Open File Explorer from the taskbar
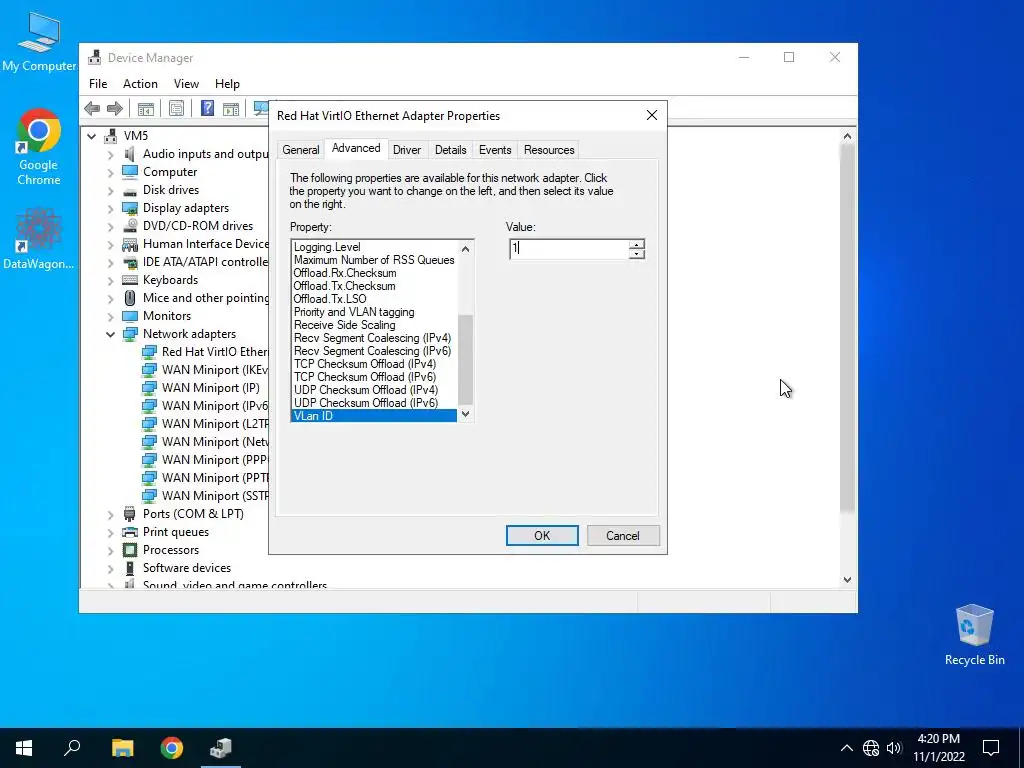 tap(122, 748)
